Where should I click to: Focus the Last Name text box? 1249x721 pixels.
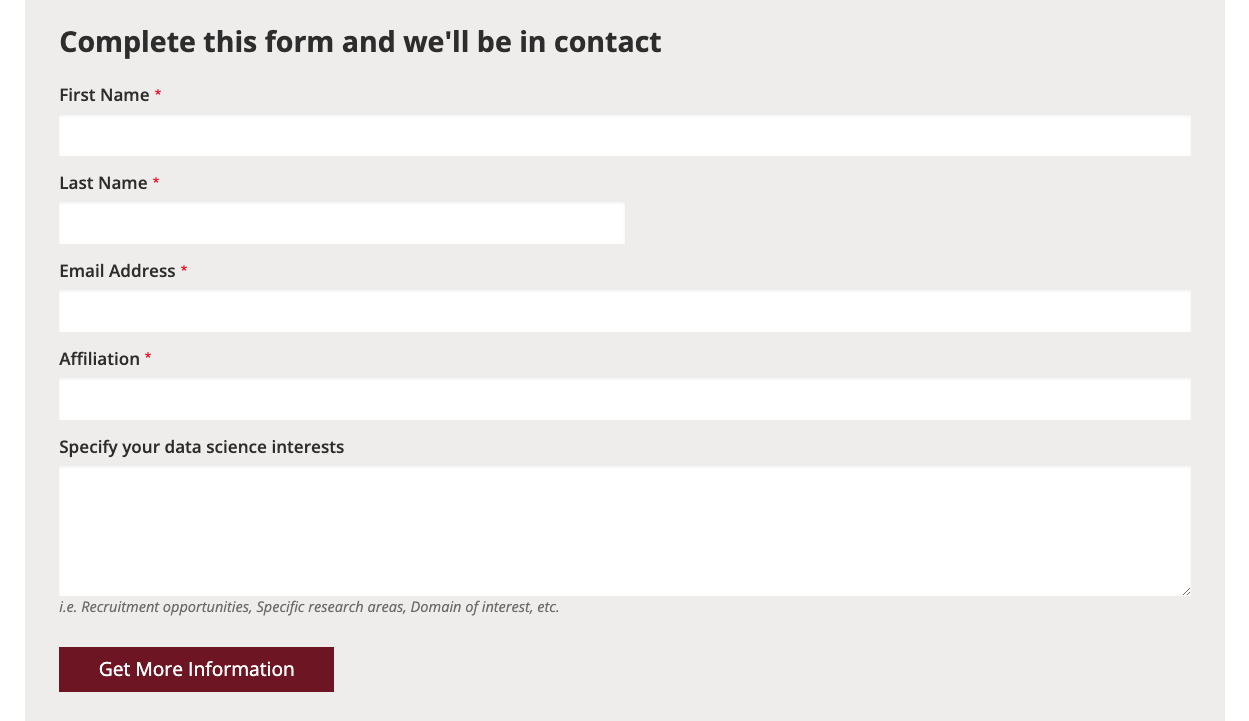pyautogui.click(x=341, y=224)
